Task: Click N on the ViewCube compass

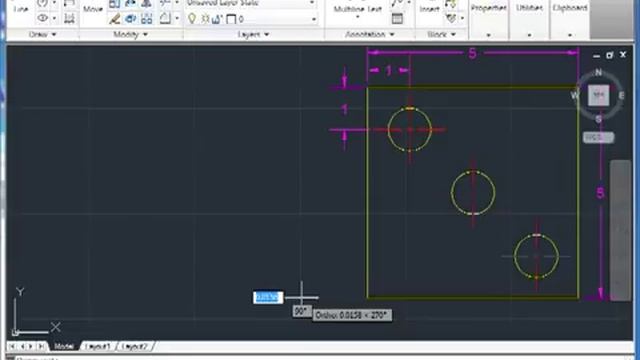Action: (598, 73)
